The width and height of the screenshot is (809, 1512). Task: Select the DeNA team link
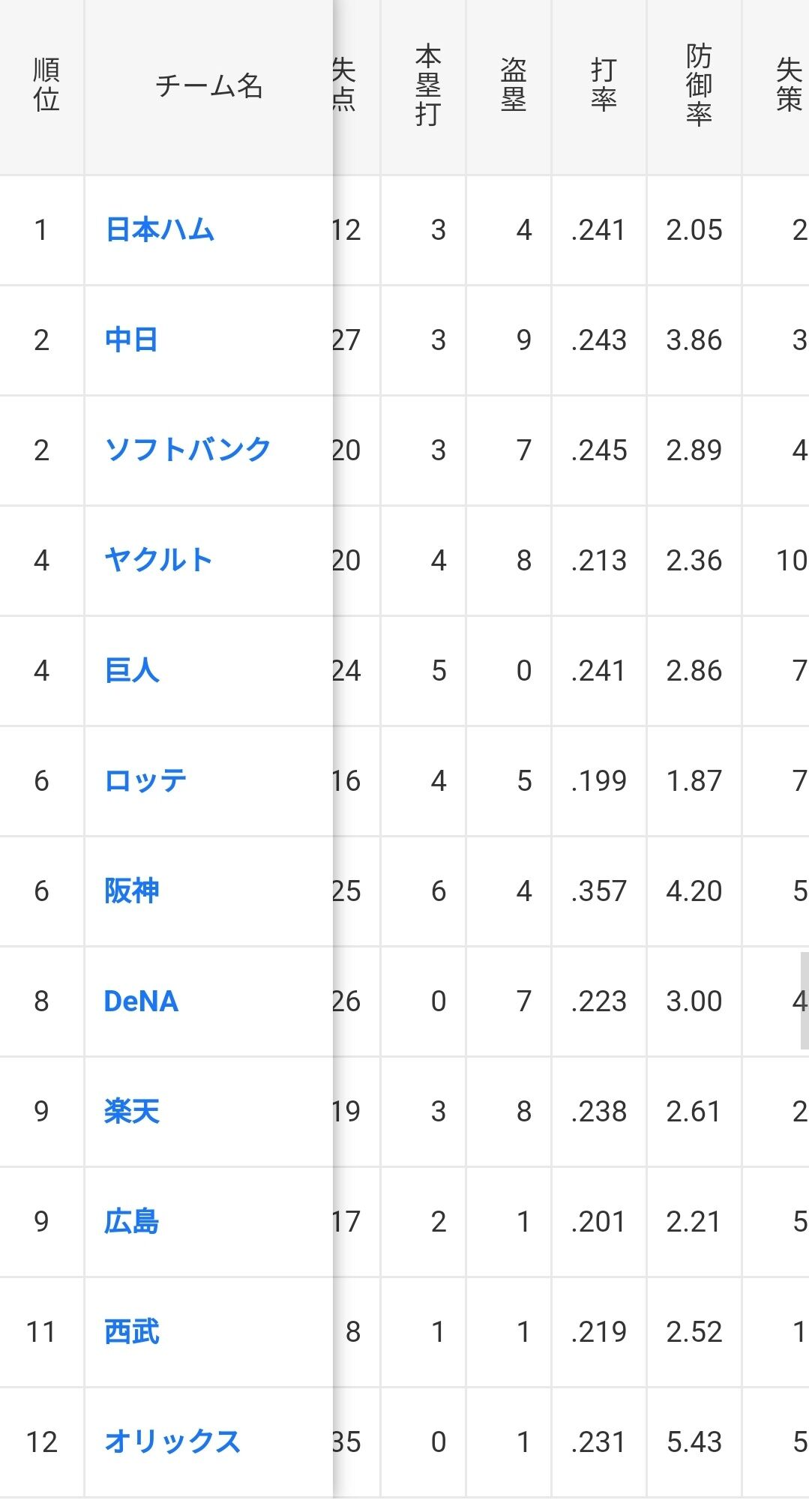point(141,1001)
